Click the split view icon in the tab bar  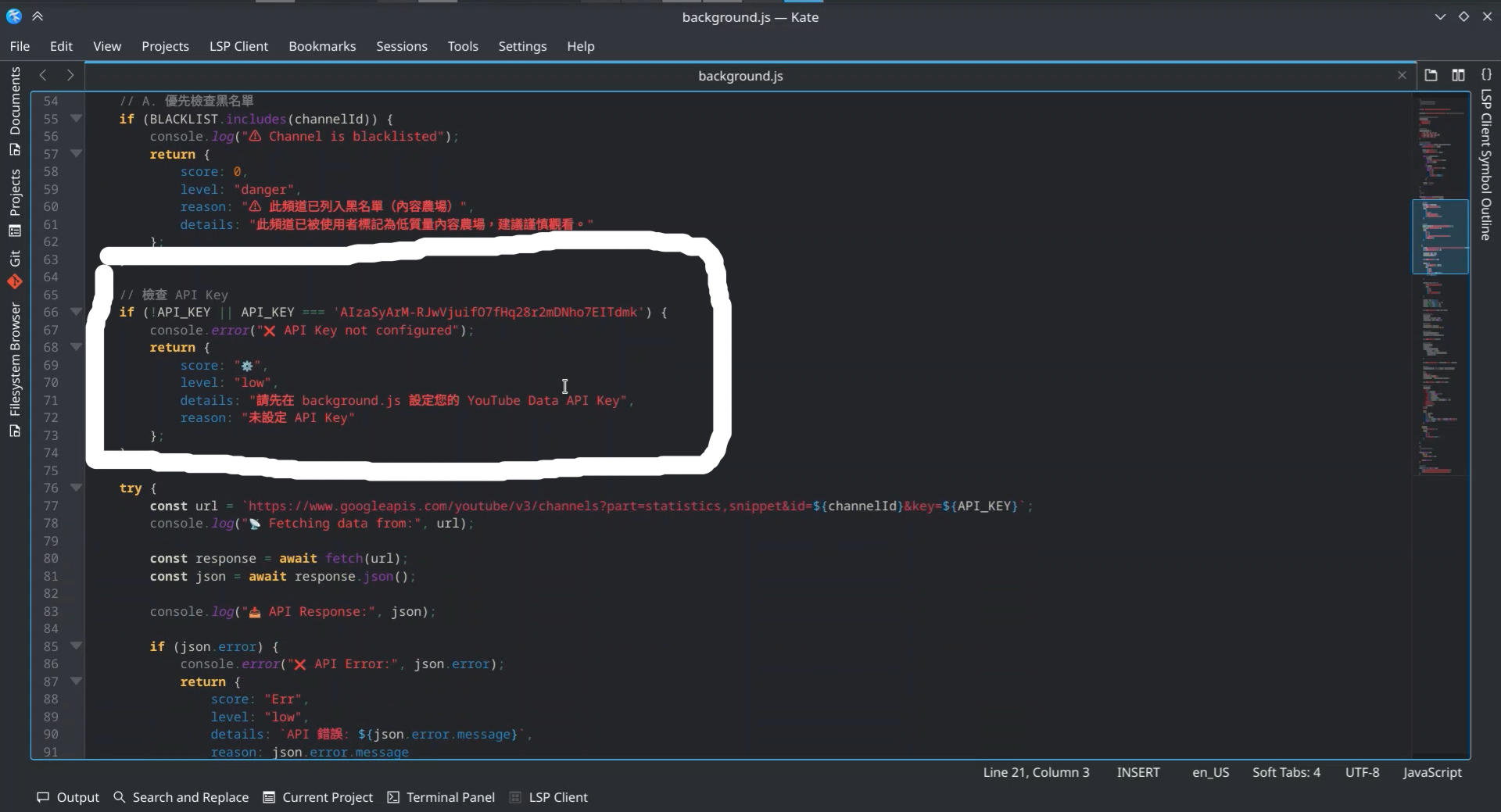point(1459,75)
